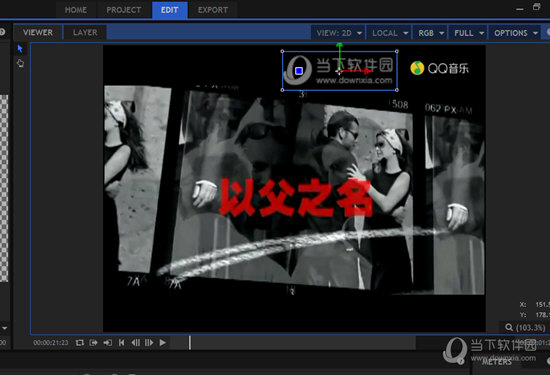
Task: Open the OPTIONS menu
Action: (x=515, y=33)
